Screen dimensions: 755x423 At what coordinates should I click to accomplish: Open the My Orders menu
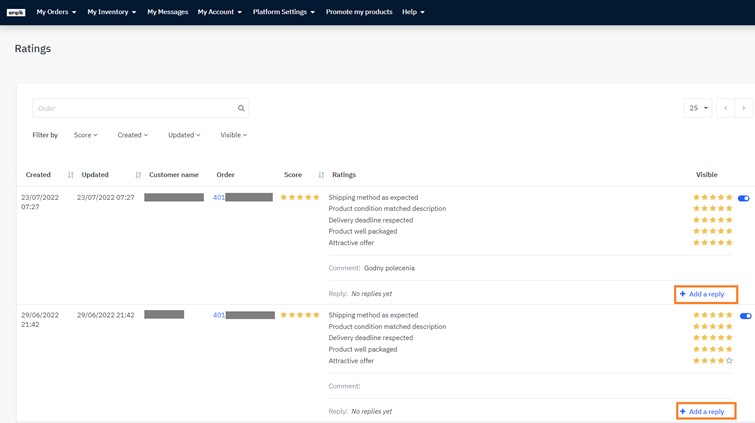point(56,12)
